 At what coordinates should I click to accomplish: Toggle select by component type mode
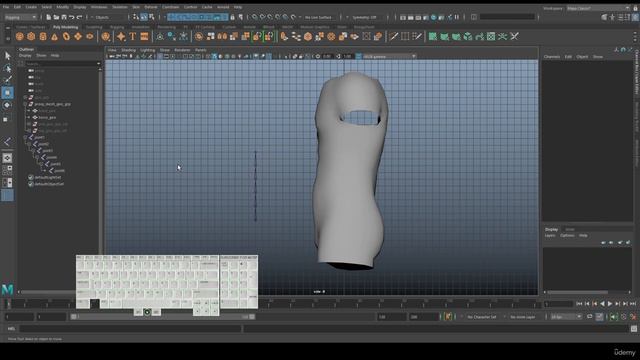(x=152, y=17)
